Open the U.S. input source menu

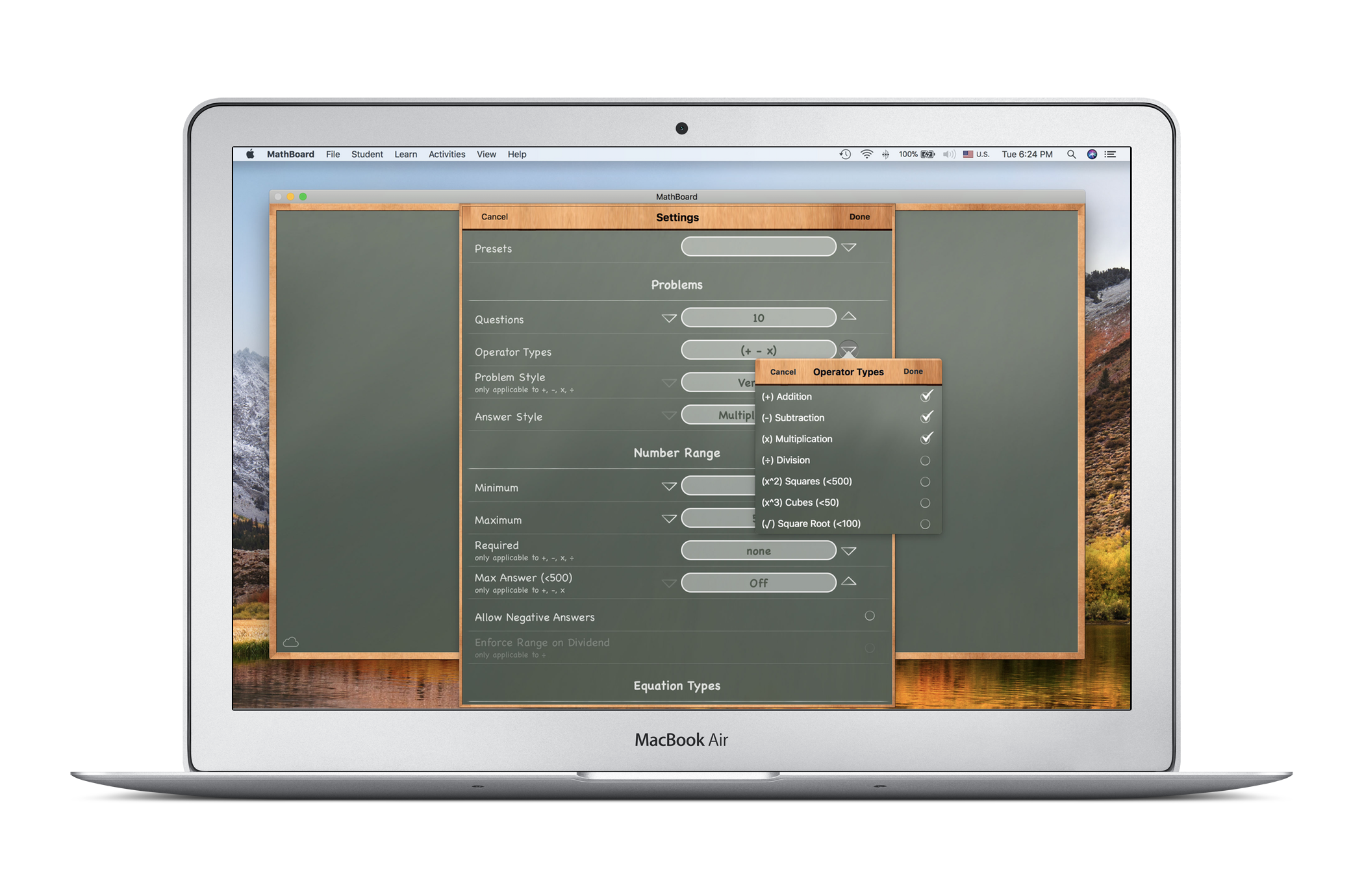point(976,154)
